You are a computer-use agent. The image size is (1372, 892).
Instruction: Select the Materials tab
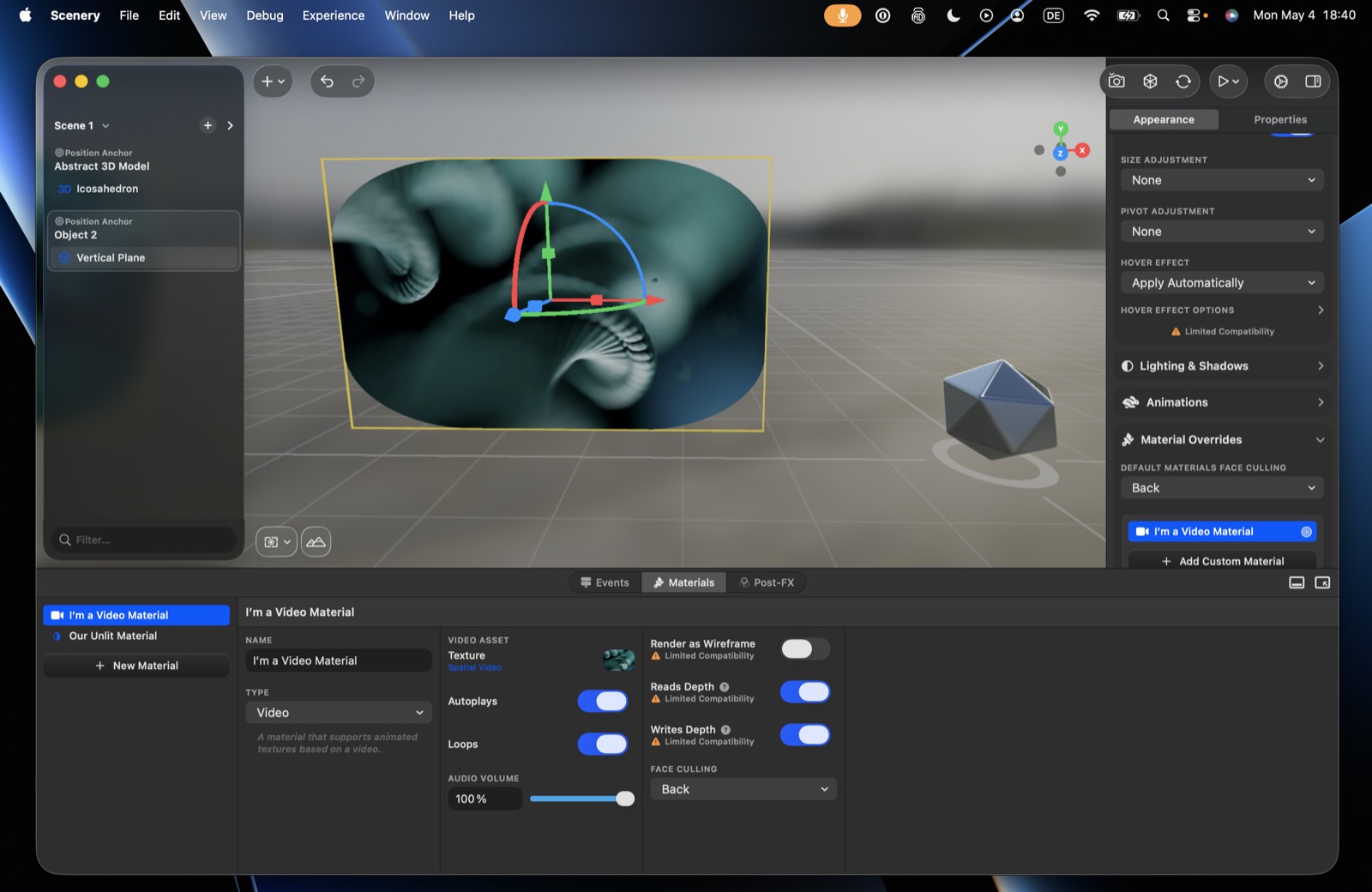click(683, 582)
